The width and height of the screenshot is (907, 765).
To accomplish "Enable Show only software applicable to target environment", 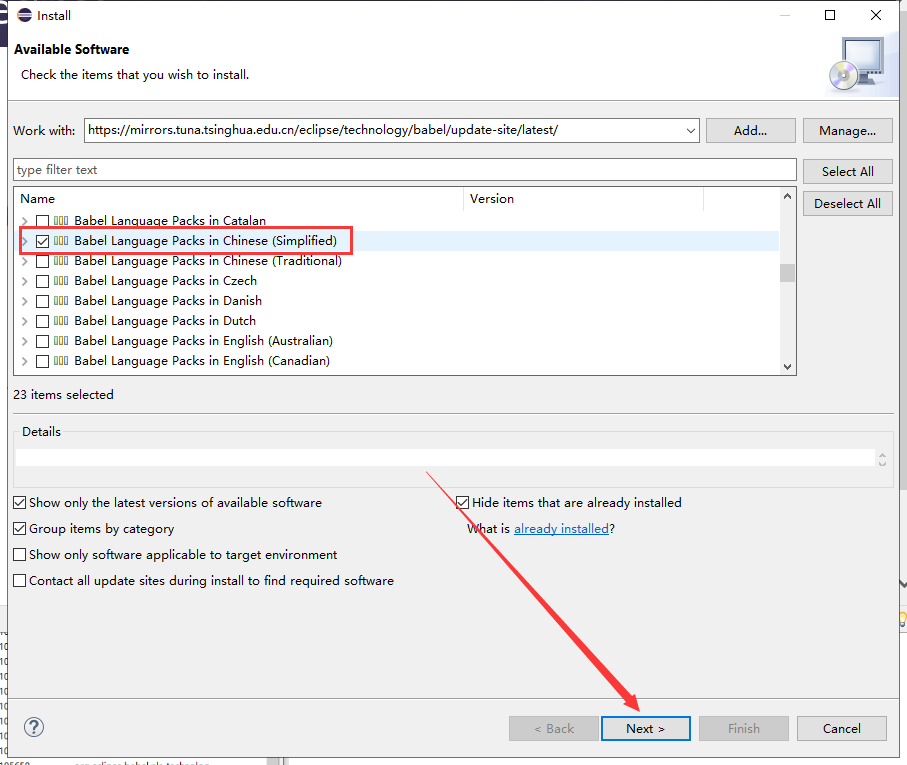I will (x=20, y=555).
